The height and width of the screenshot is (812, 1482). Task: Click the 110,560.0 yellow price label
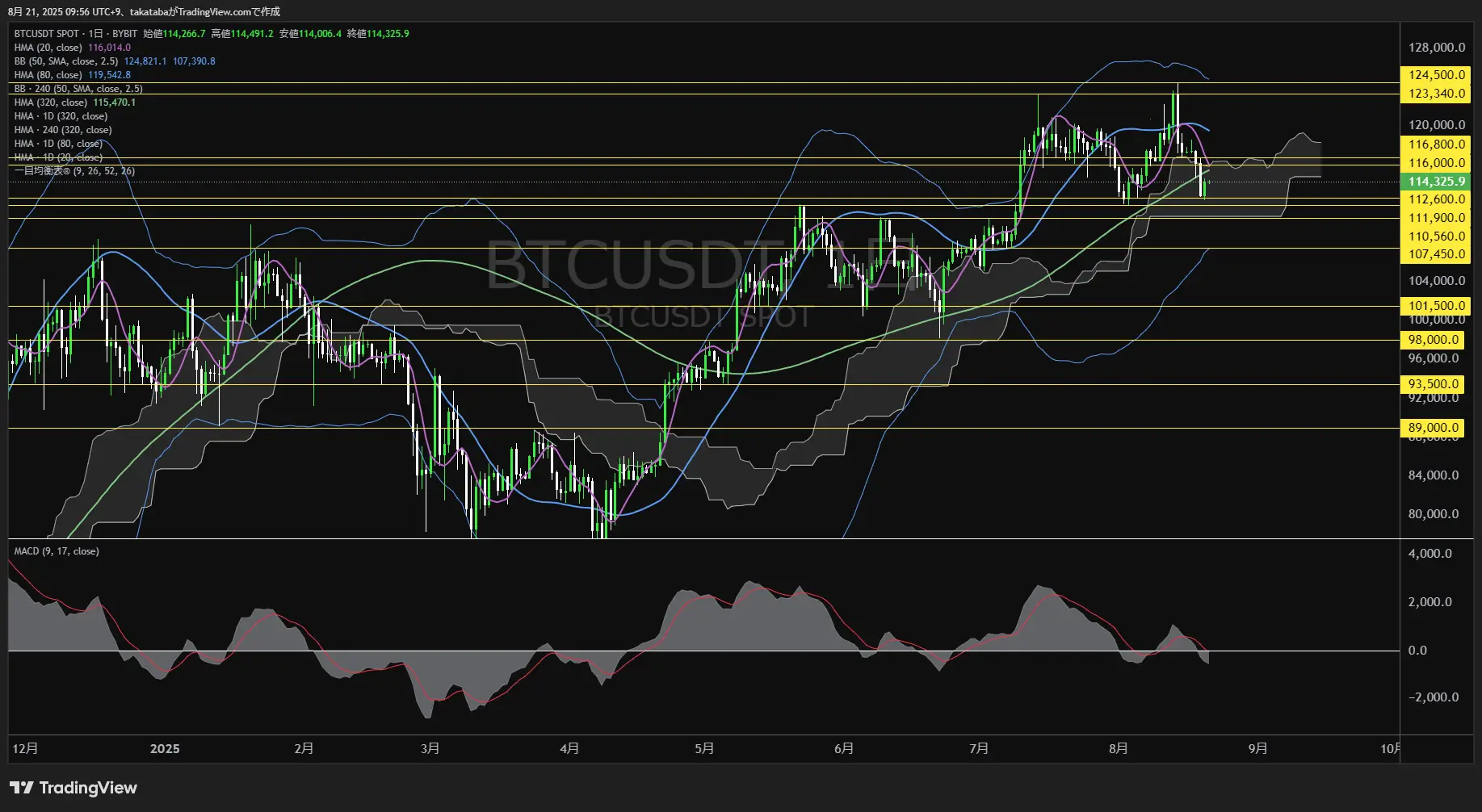(1436, 236)
